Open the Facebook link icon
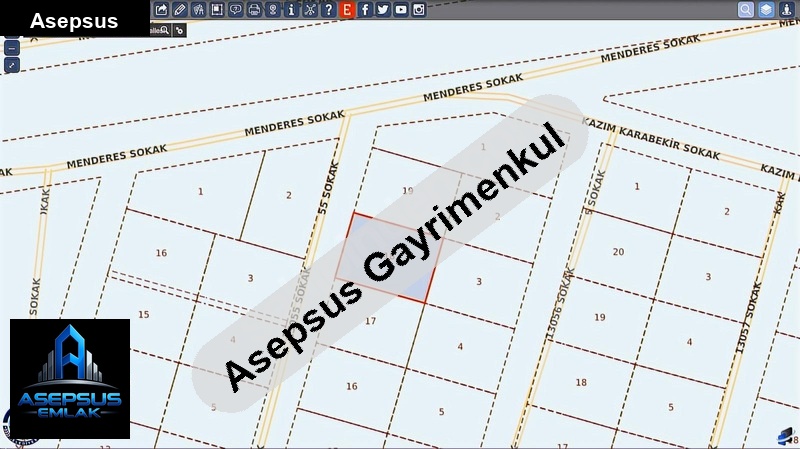Image resolution: width=800 pixels, height=449 pixels. click(365, 9)
